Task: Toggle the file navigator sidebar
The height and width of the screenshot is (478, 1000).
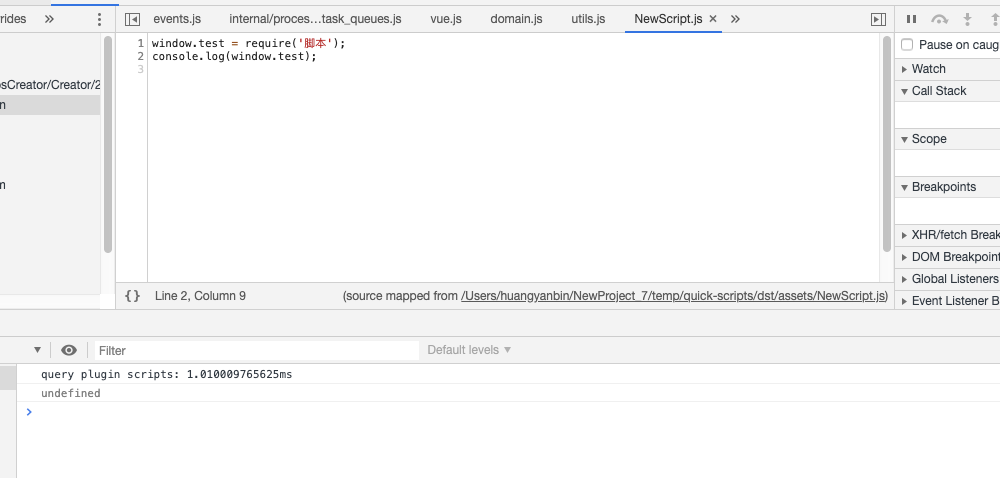Action: click(132, 19)
